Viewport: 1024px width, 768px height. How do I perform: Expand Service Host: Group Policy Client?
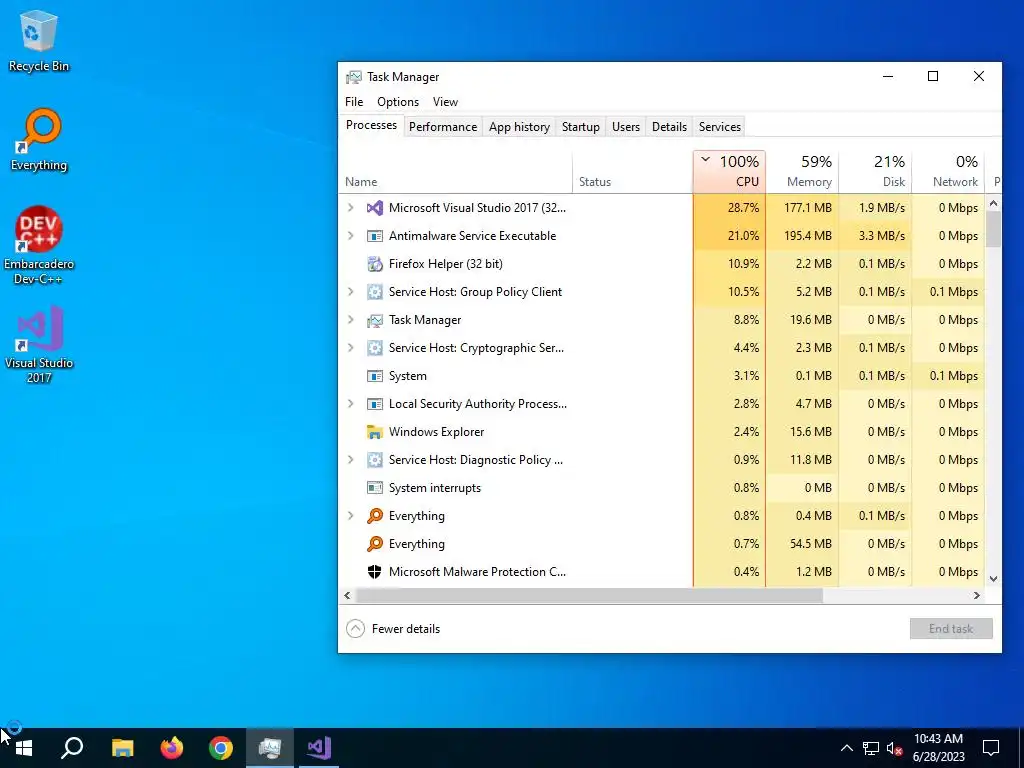pos(351,292)
